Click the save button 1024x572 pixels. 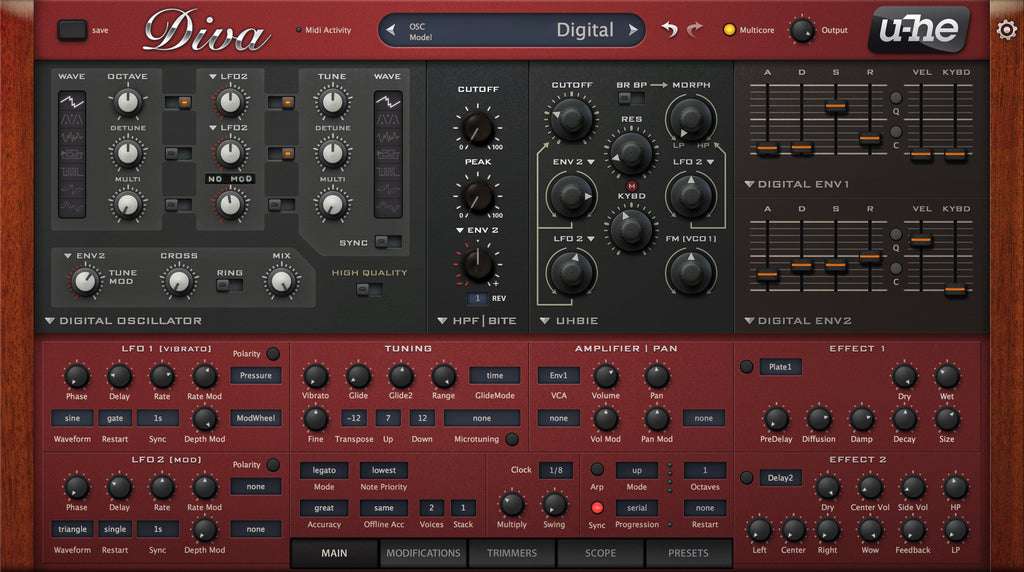click(72, 30)
